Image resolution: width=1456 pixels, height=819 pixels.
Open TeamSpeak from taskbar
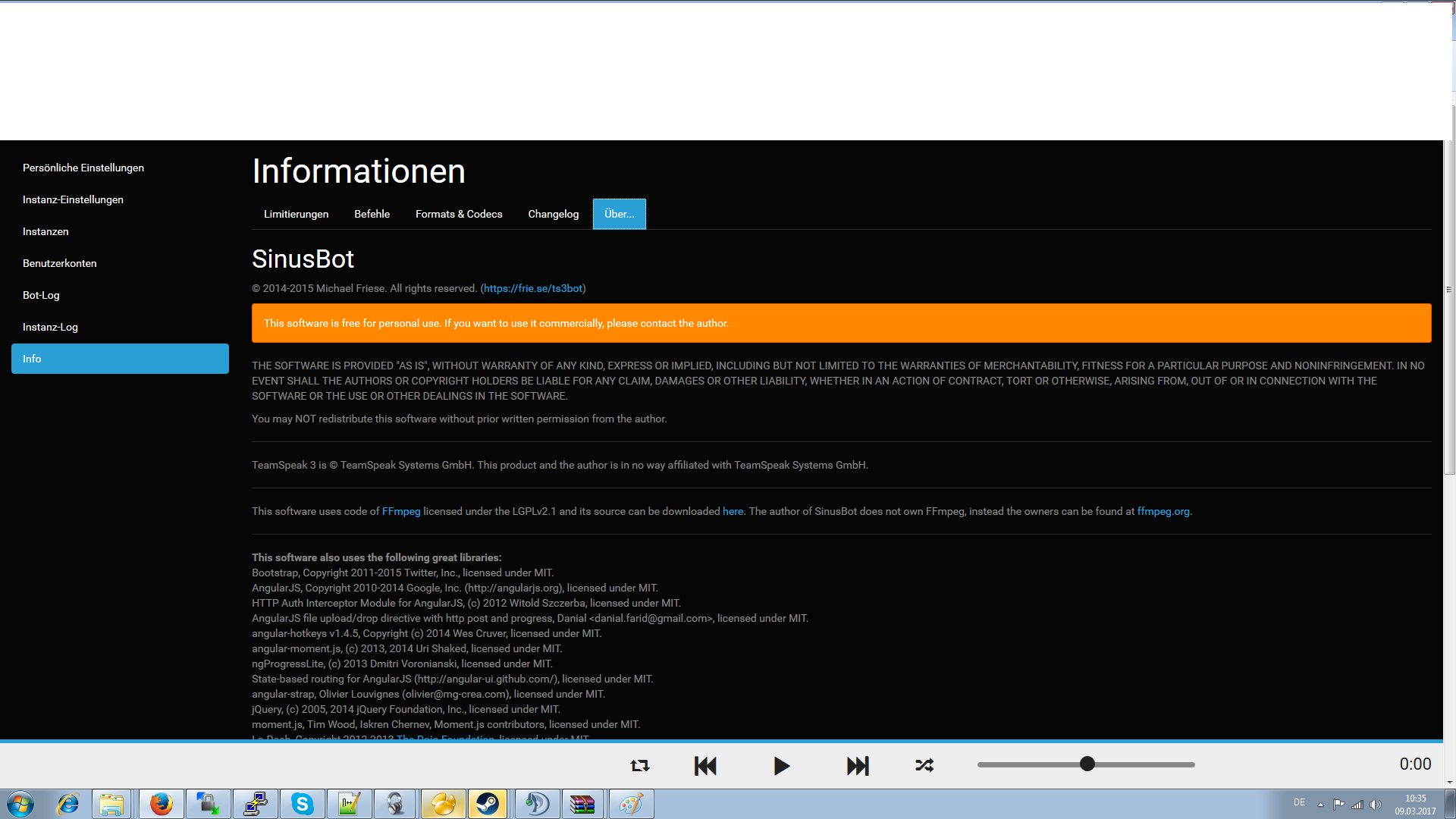pyautogui.click(x=537, y=804)
